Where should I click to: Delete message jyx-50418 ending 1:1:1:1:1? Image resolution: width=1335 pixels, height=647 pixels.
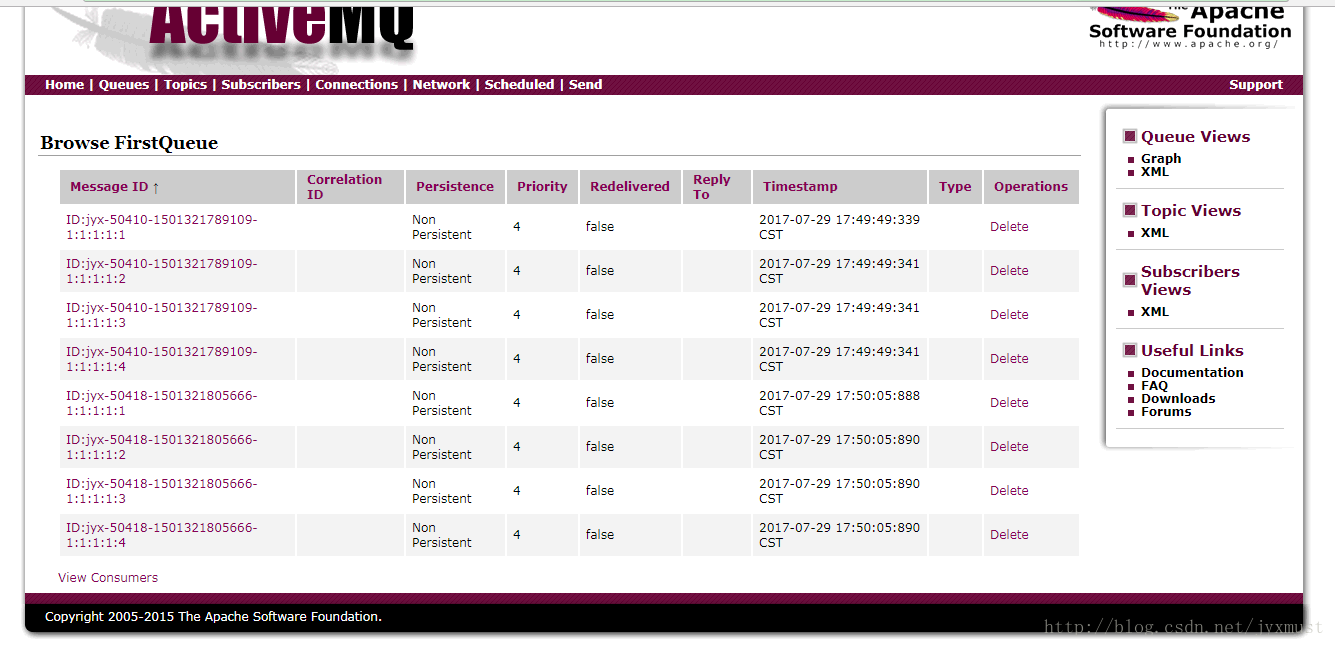coord(1009,403)
